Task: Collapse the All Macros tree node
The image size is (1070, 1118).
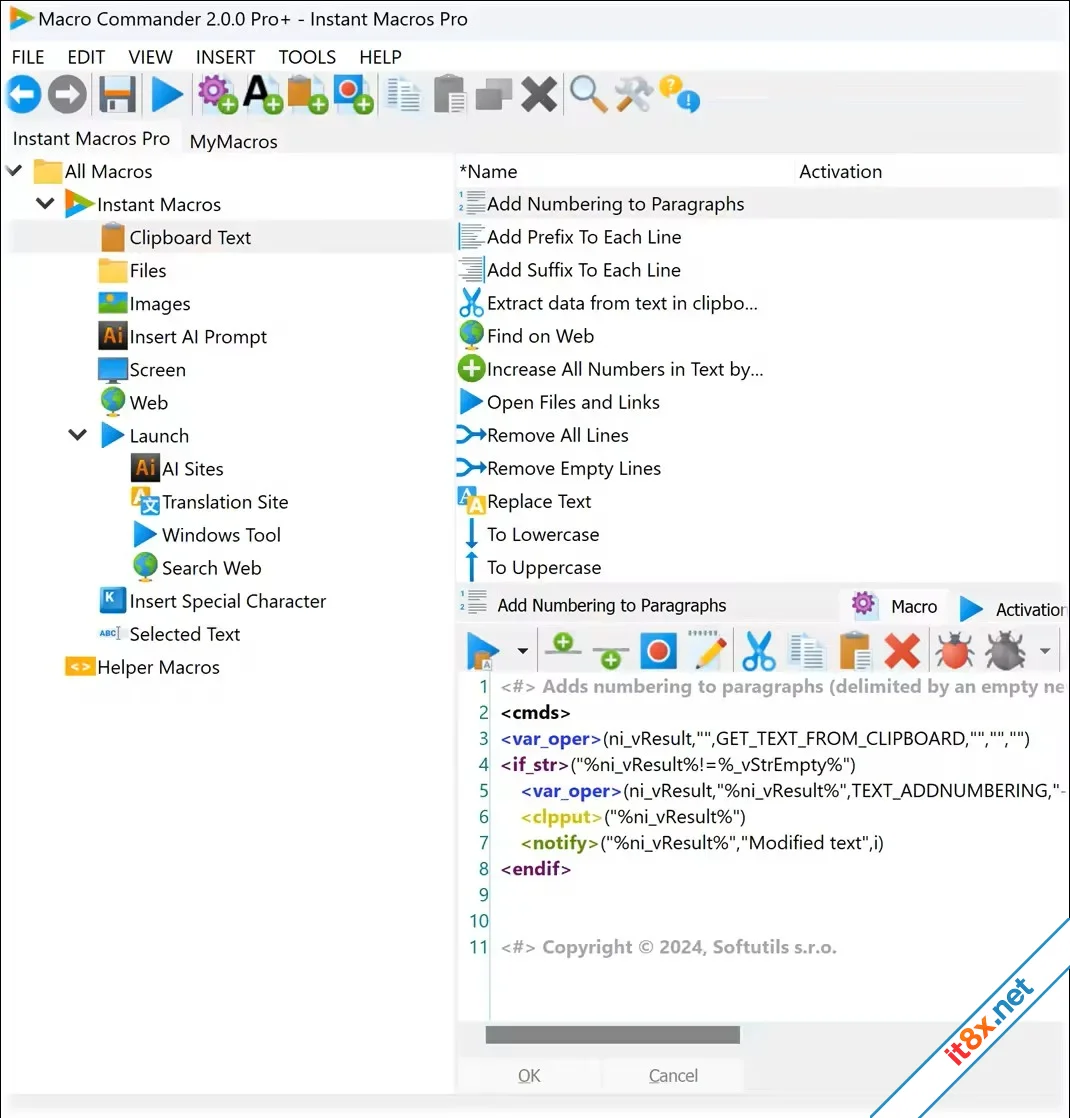Action: click(14, 171)
